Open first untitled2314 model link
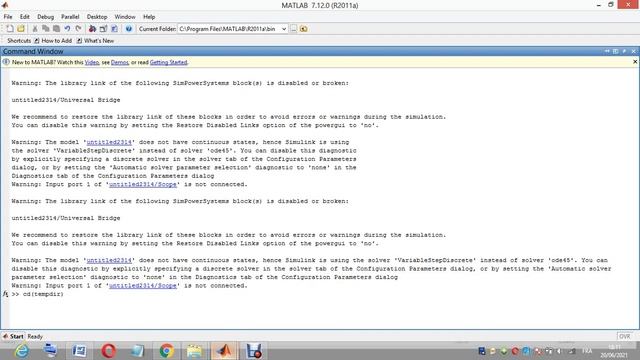This screenshot has width=640, height=360. pos(109,142)
